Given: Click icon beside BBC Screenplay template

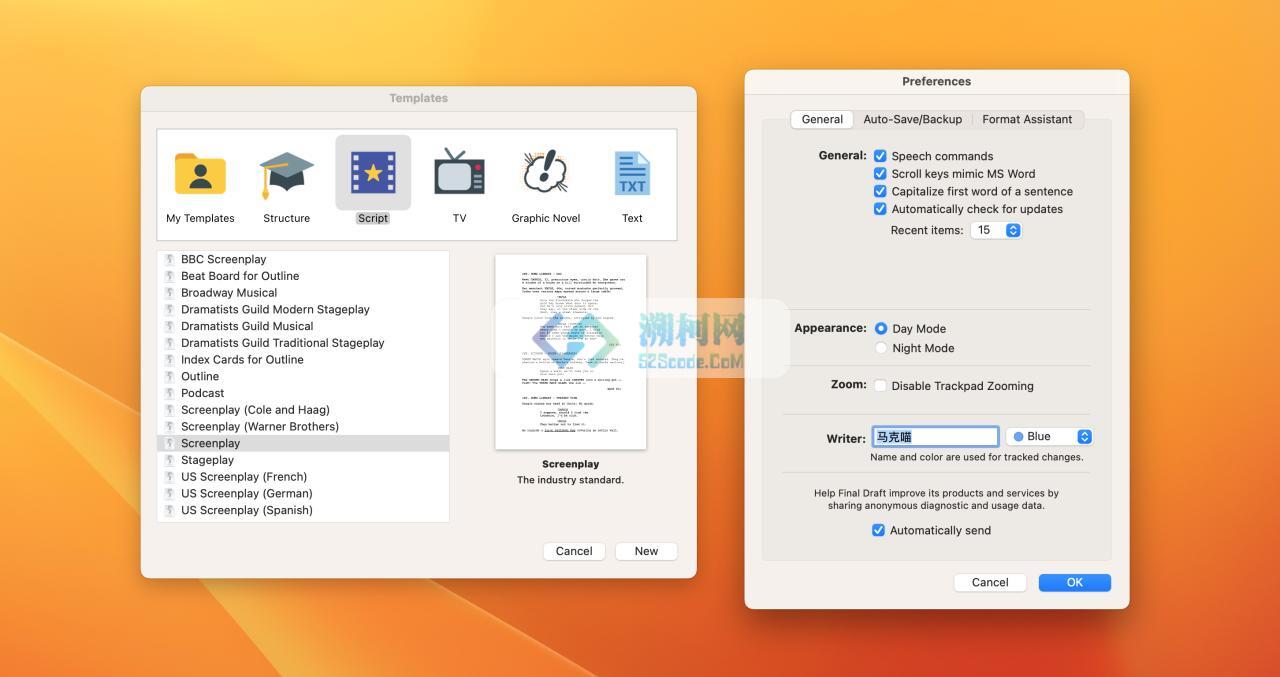Looking at the screenshot, I should pos(170,259).
